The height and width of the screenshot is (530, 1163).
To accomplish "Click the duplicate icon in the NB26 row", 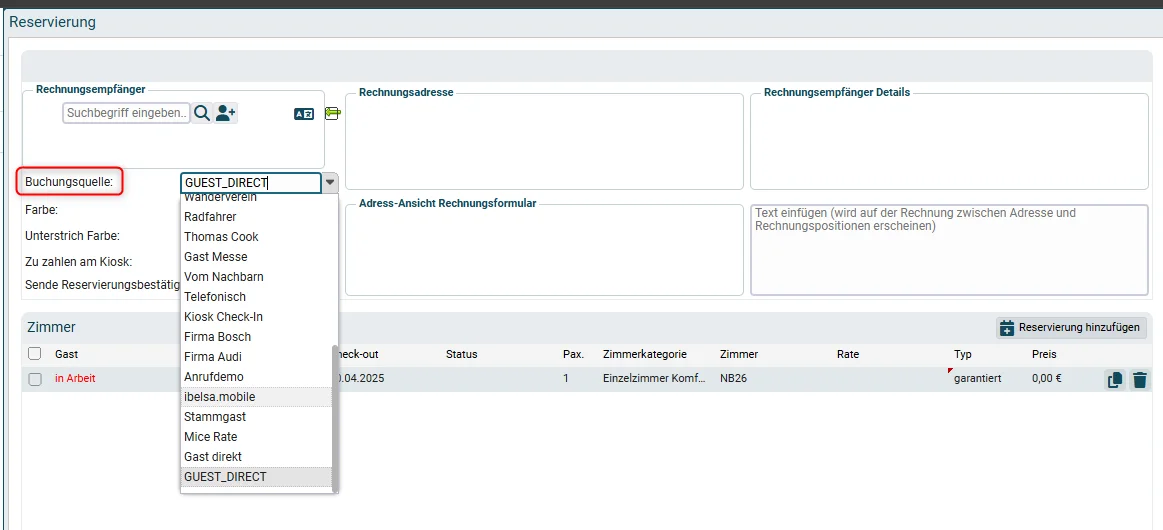I will [1115, 380].
